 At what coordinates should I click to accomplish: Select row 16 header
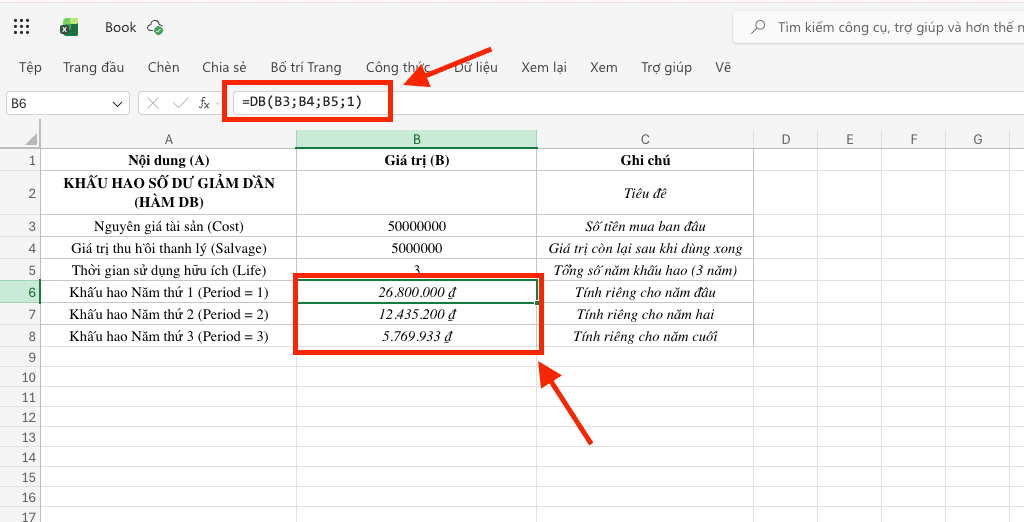(x=20, y=497)
